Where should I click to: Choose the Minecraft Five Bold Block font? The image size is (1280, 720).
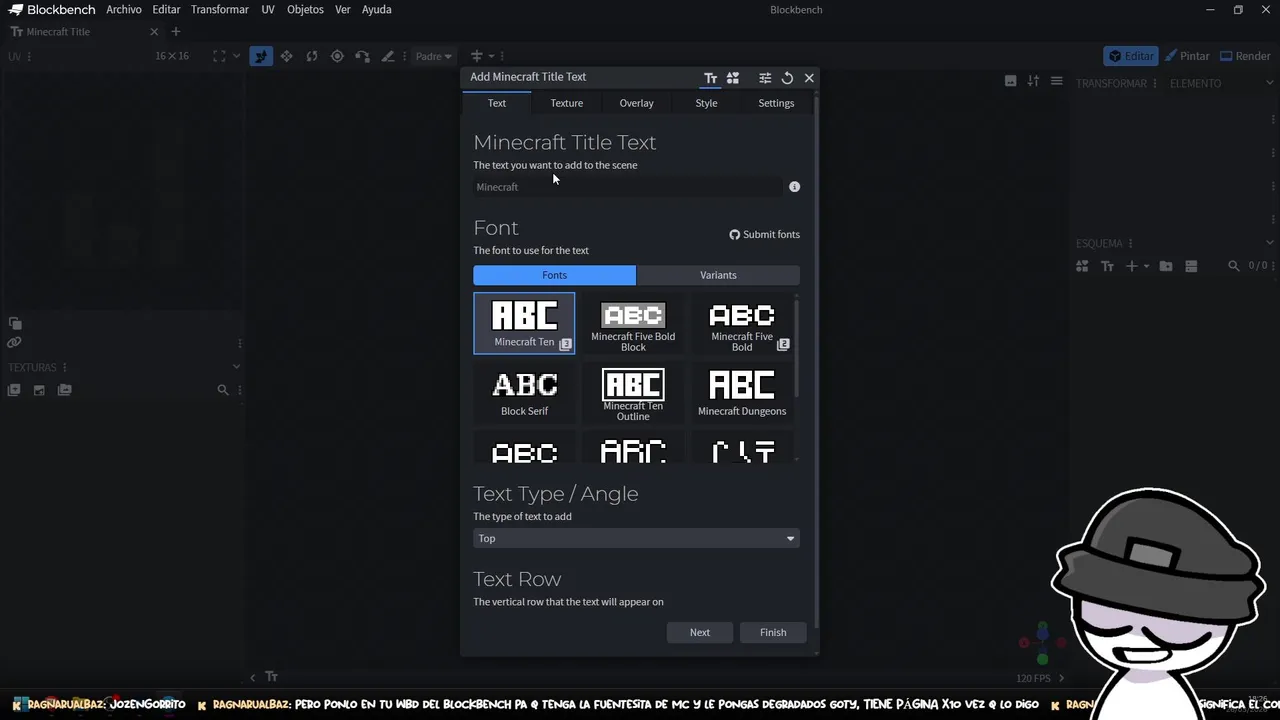[633, 323]
